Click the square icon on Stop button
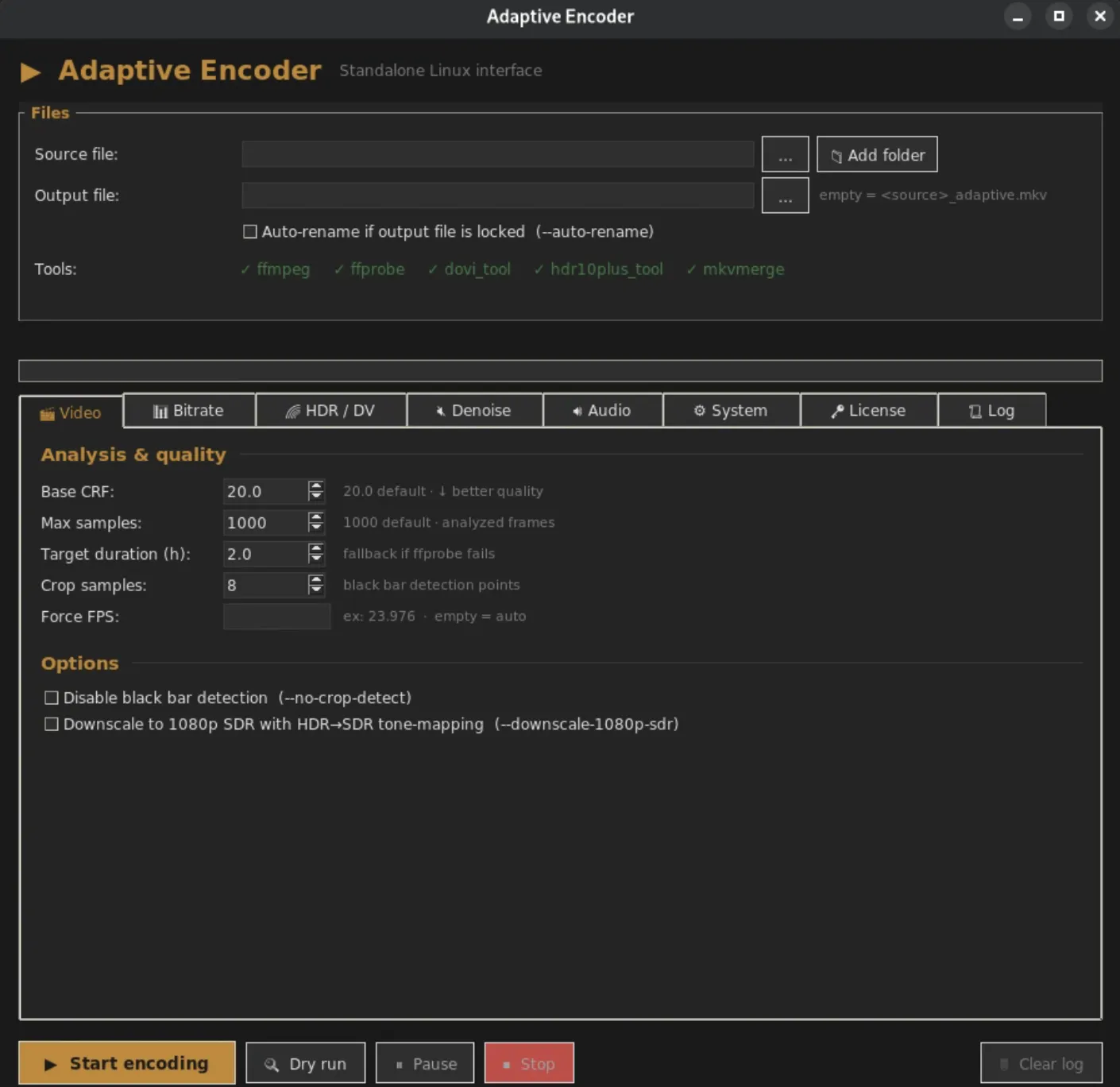 507,1065
